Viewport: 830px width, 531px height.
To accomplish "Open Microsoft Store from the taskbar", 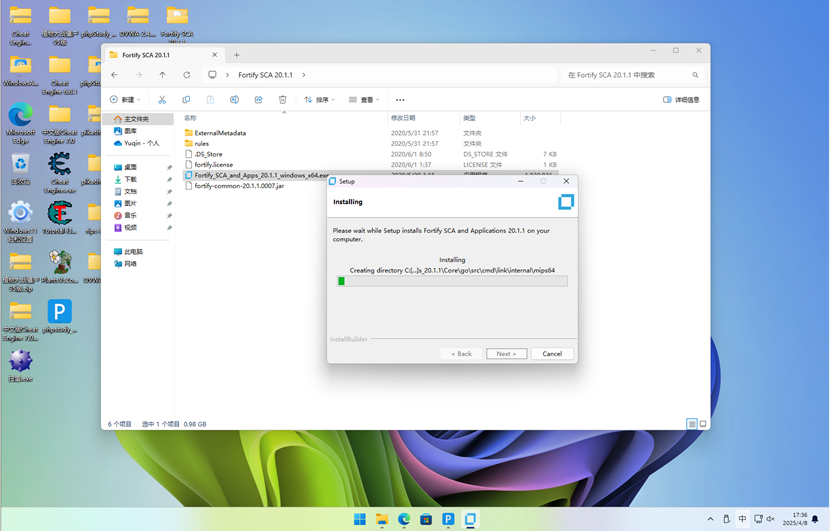I will point(426,519).
